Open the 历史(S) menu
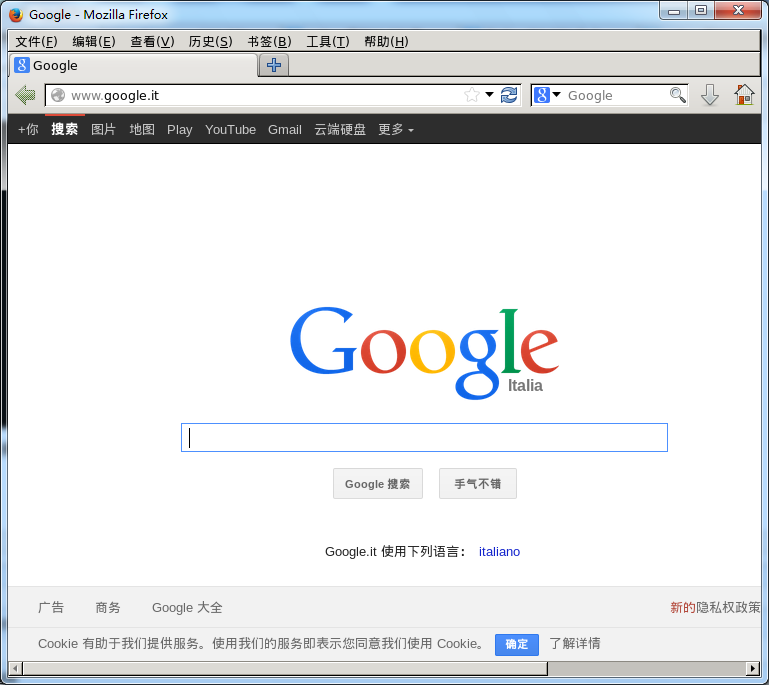769x685 pixels. [x=210, y=42]
